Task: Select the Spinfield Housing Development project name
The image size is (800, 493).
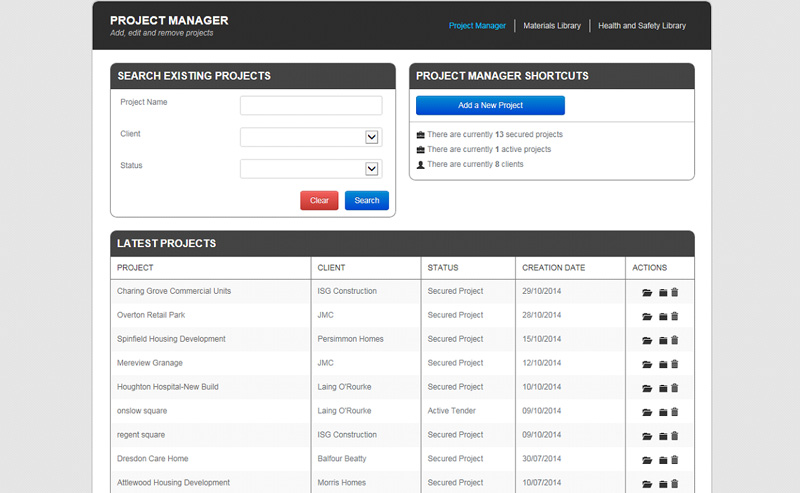Action: [x=171, y=339]
